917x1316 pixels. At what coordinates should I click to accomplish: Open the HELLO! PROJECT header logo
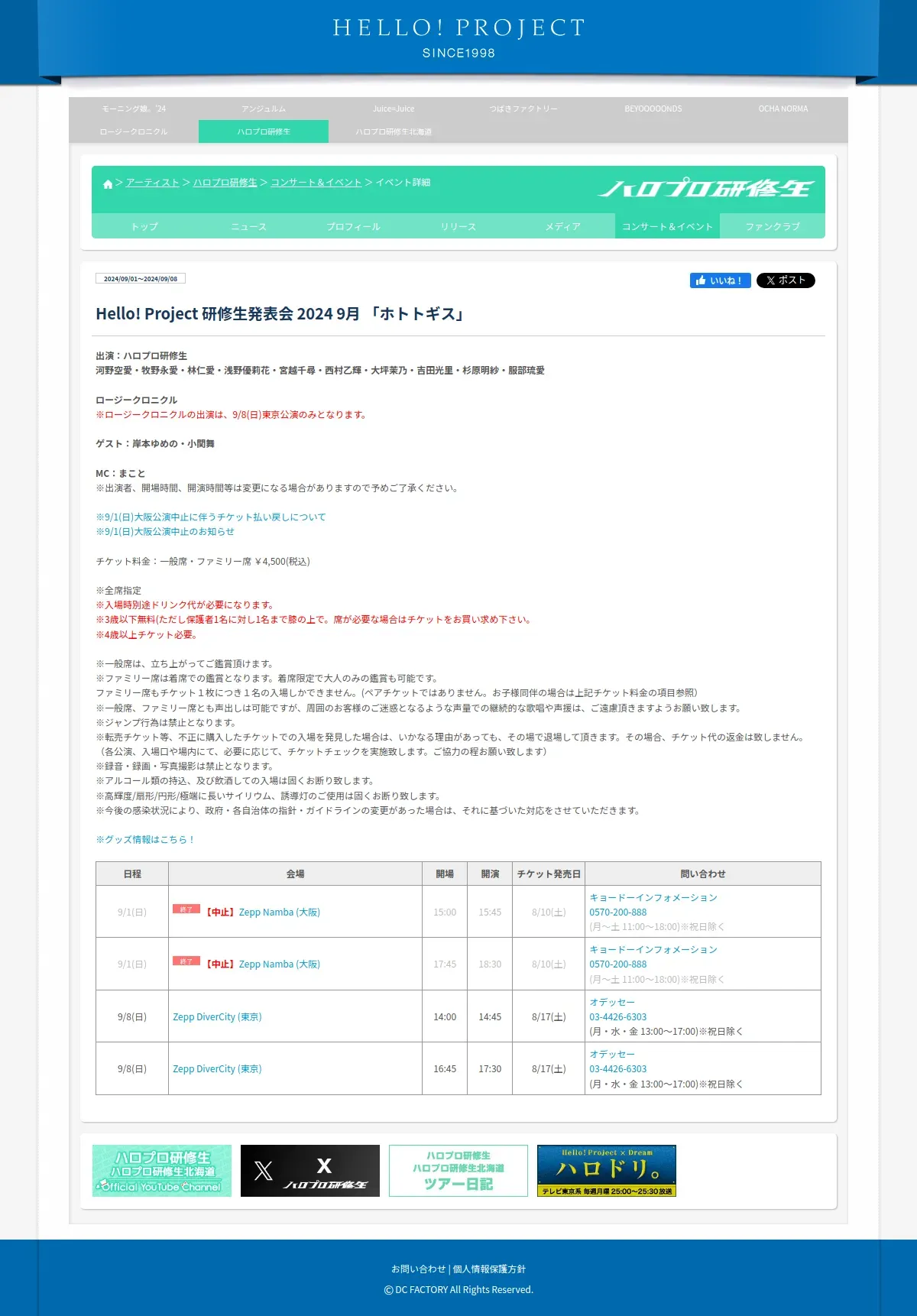[458, 37]
